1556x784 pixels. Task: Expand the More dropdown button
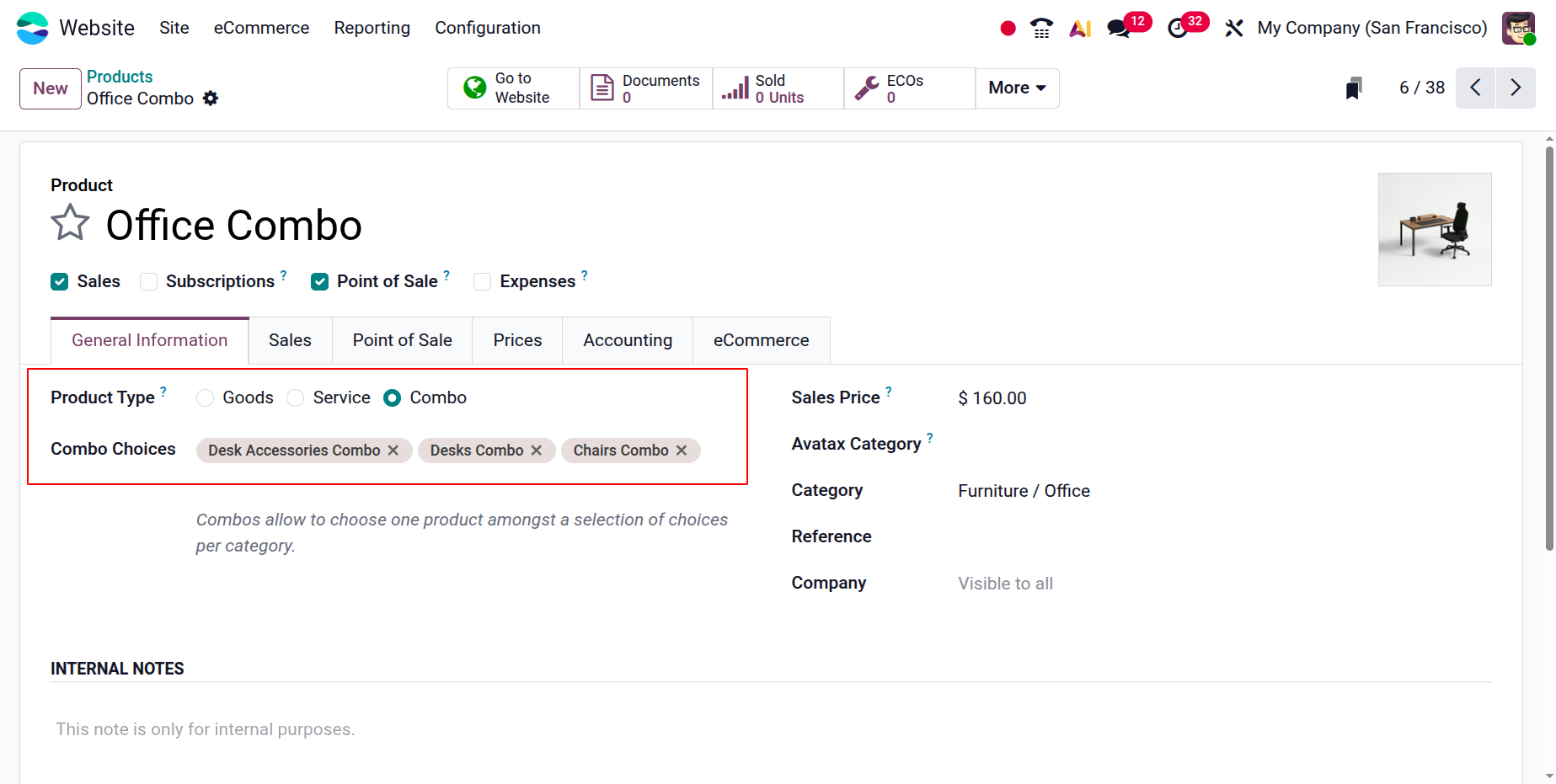[x=1017, y=88]
